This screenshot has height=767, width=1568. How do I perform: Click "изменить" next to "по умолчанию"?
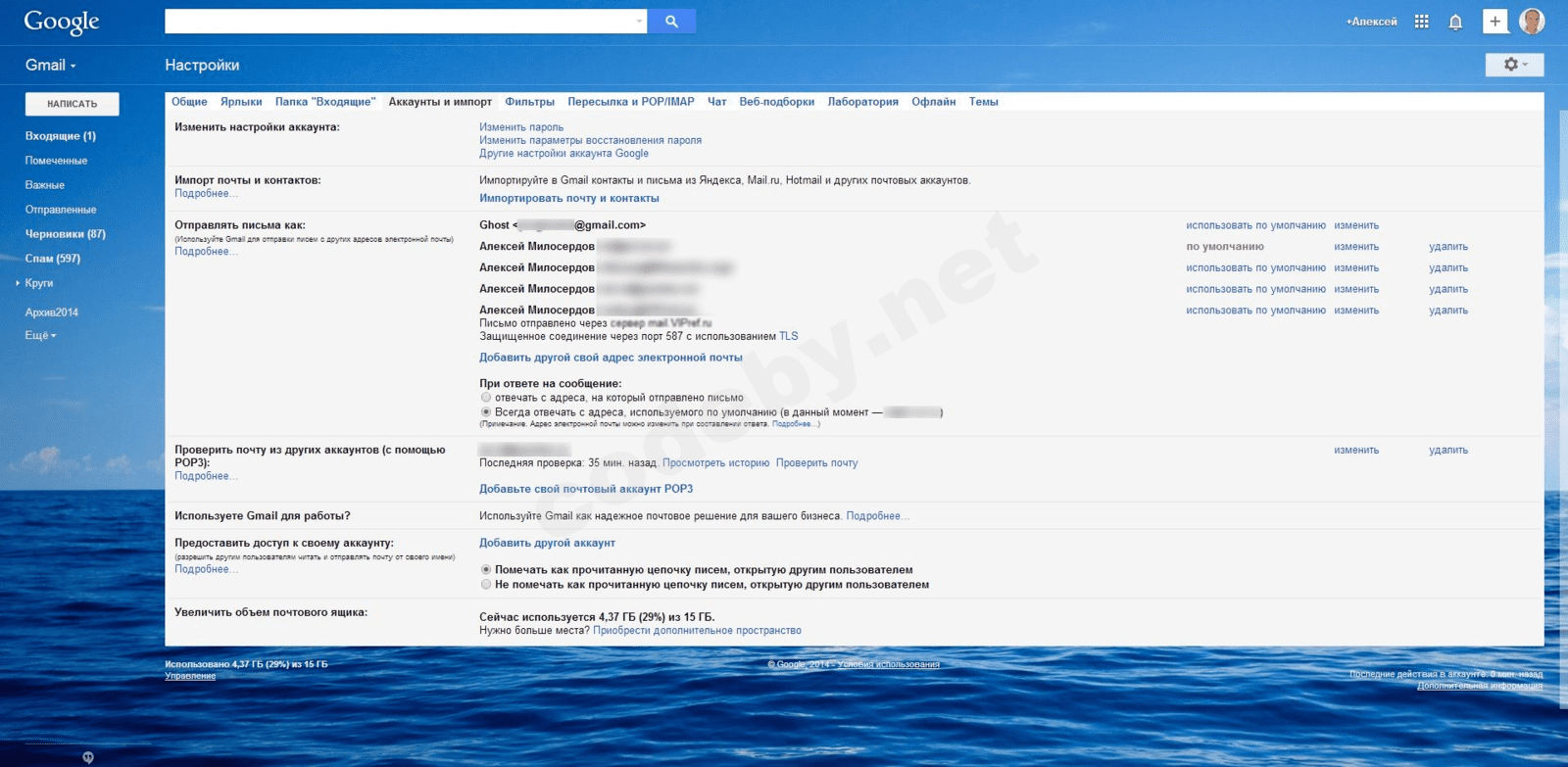pos(1356,247)
